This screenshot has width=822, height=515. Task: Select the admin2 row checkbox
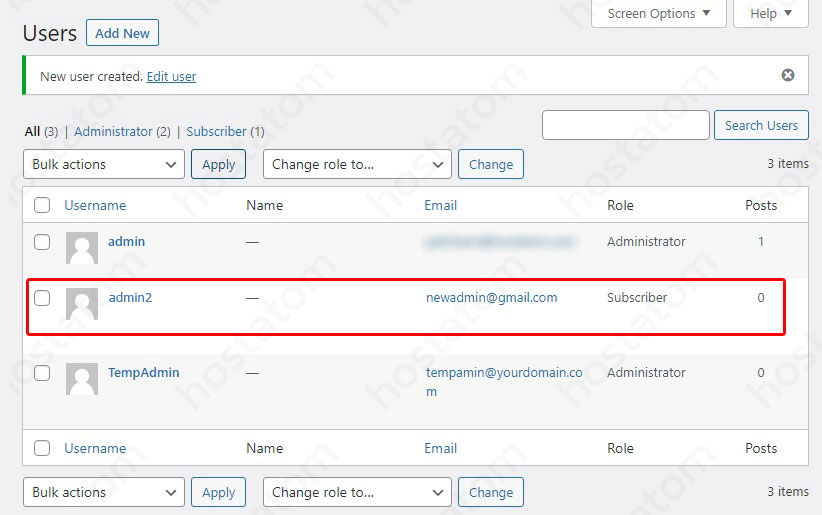pos(42,298)
